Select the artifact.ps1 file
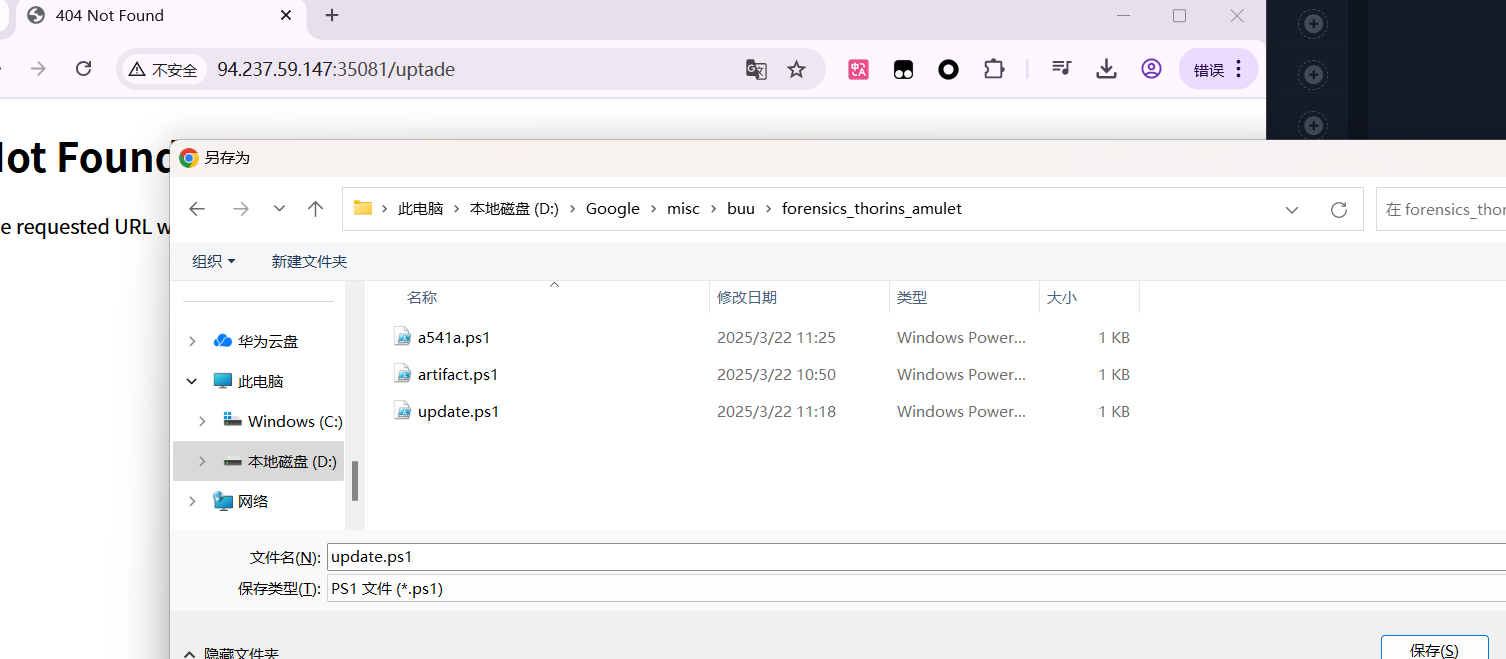Image resolution: width=1506 pixels, height=659 pixels. coord(458,375)
